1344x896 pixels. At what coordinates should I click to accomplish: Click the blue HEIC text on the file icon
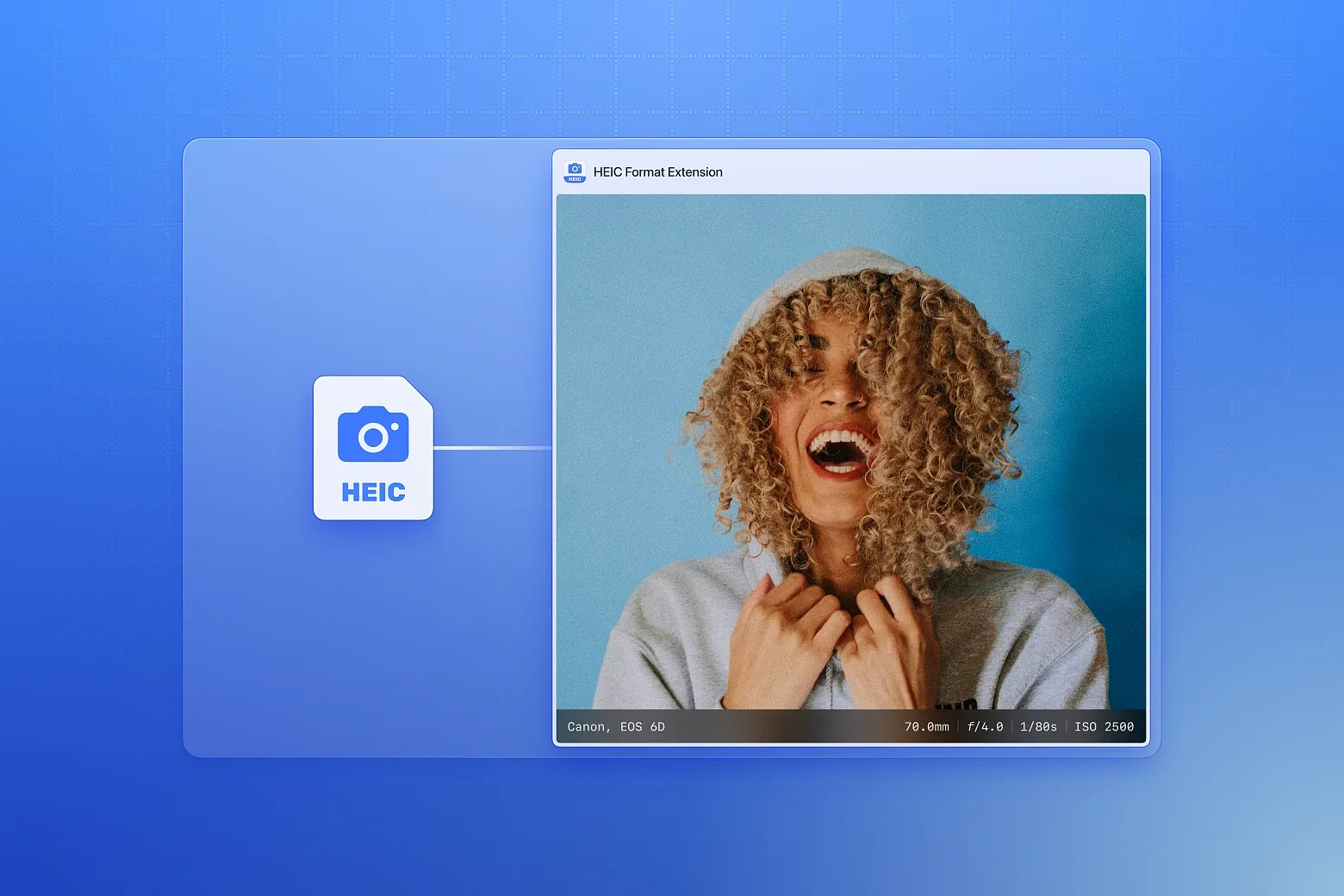tap(373, 492)
